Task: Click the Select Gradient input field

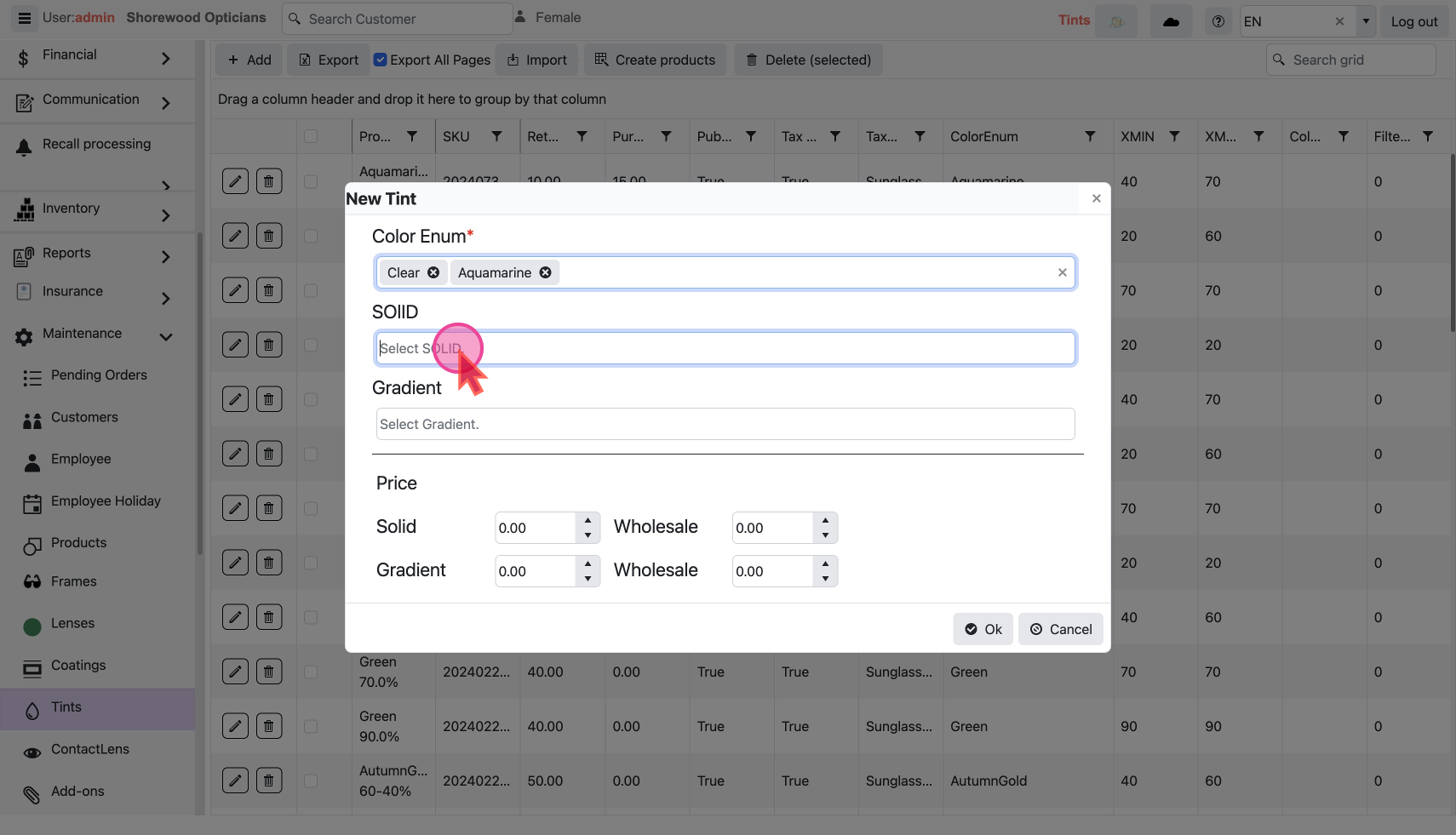Action: click(725, 424)
